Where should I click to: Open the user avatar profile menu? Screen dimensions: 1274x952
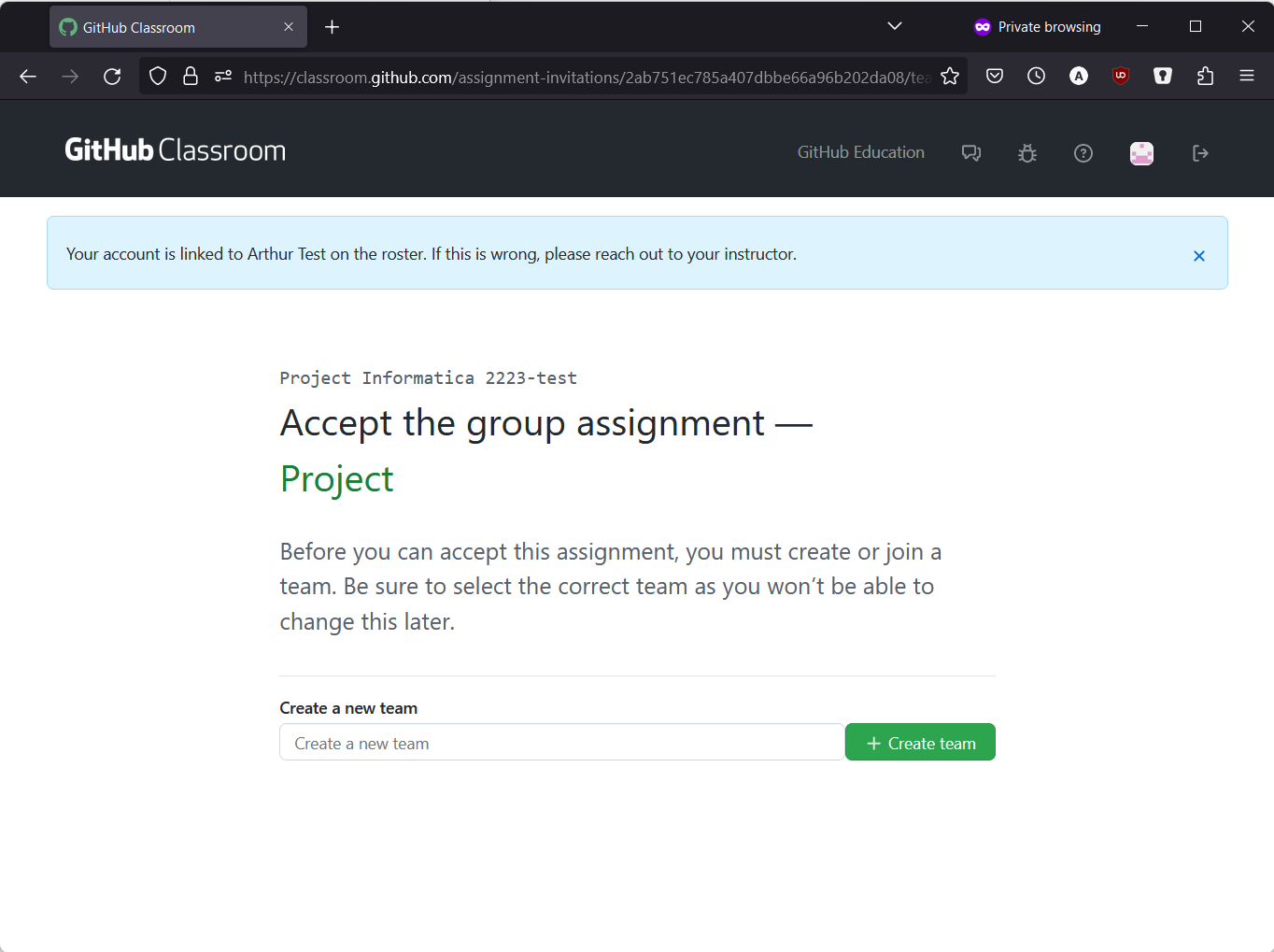click(1141, 153)
